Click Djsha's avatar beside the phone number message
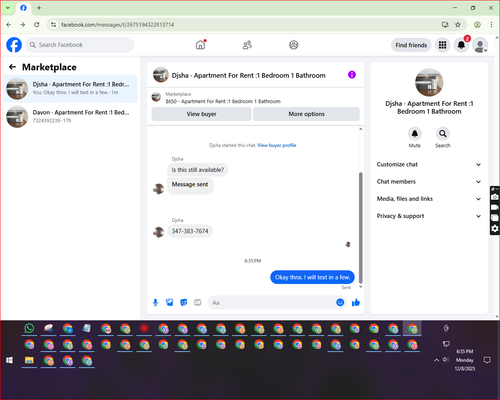 point(158,232)
